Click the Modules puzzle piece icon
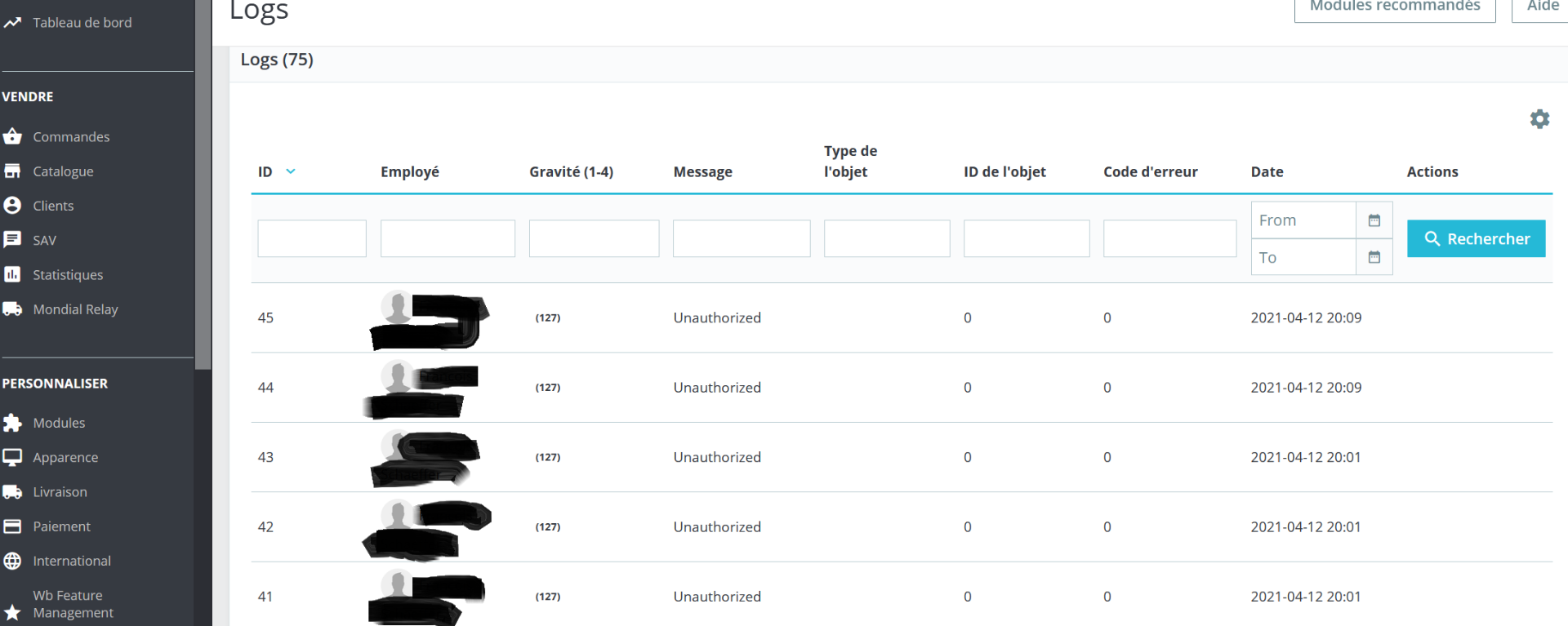The image size is (1568, 626). [x=12, y=423]
